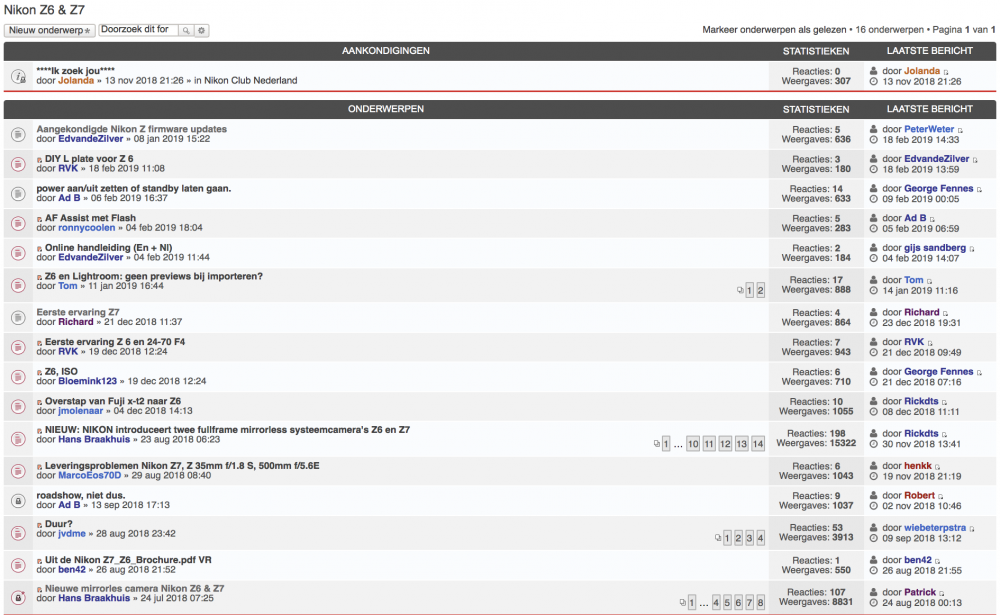Go to page 3 of the 'Duur?' topic

click(x=749, y=538)
